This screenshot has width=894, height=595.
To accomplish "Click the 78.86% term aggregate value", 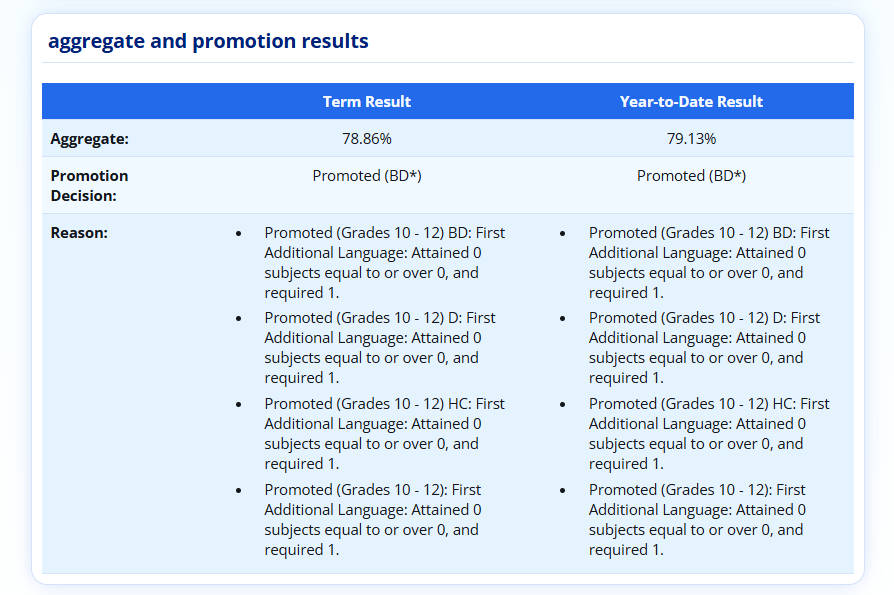I will point(366,138).
